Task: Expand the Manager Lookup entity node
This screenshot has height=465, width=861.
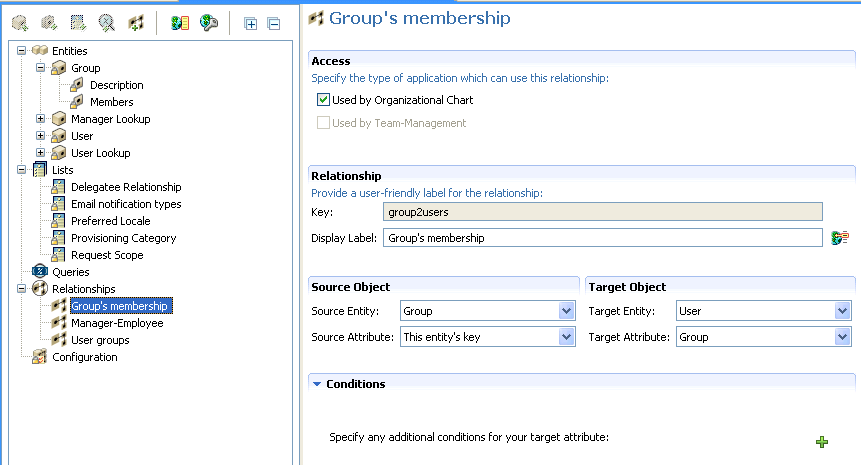Action: 41,119
